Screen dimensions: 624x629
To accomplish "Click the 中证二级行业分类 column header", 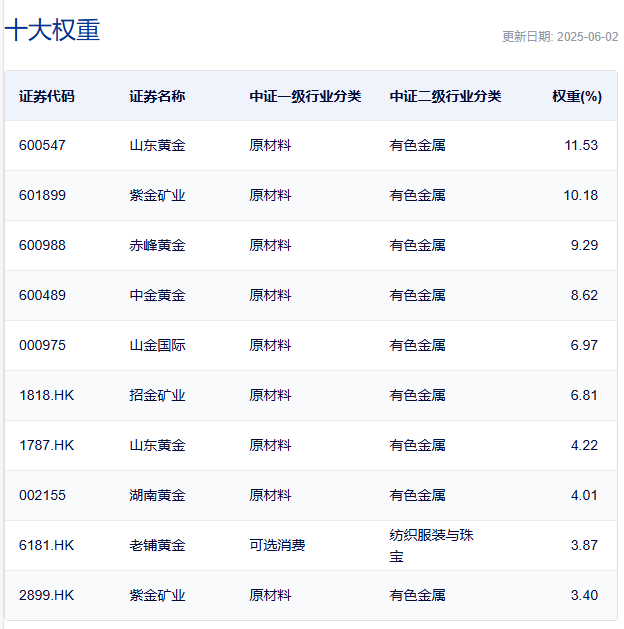I will tap(445, 97).
